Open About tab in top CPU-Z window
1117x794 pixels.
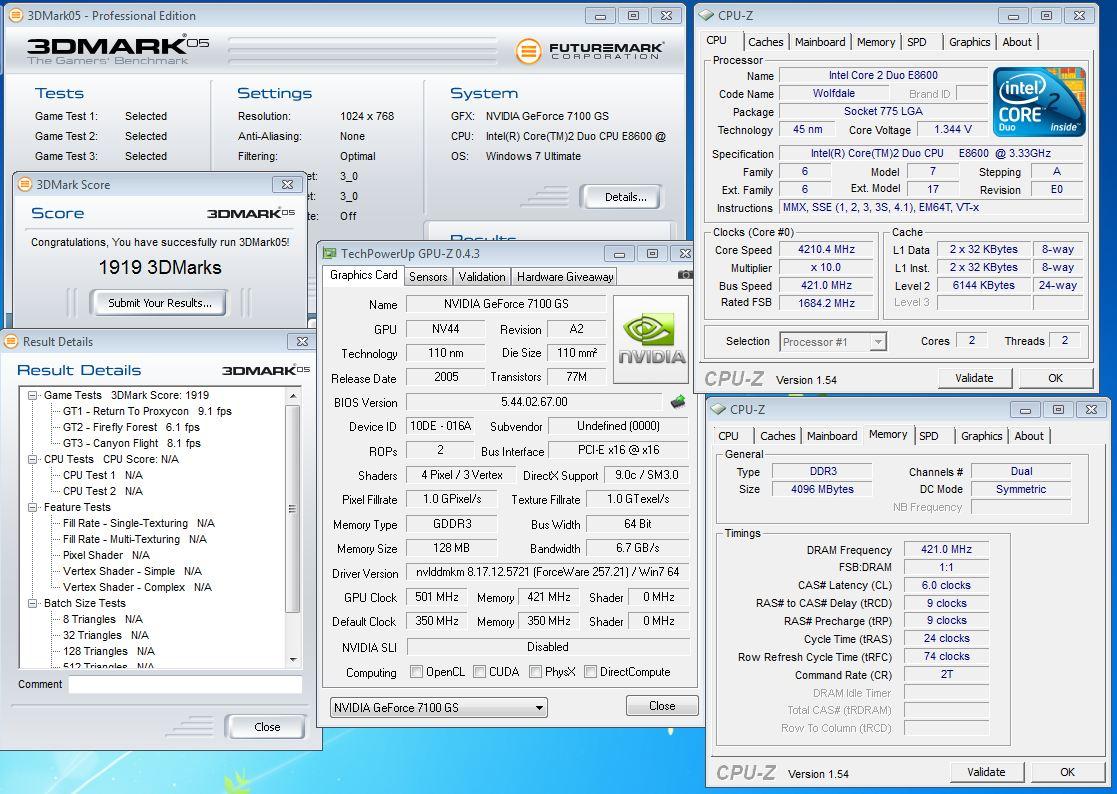pyautogui.click(x=1017, y=42)
